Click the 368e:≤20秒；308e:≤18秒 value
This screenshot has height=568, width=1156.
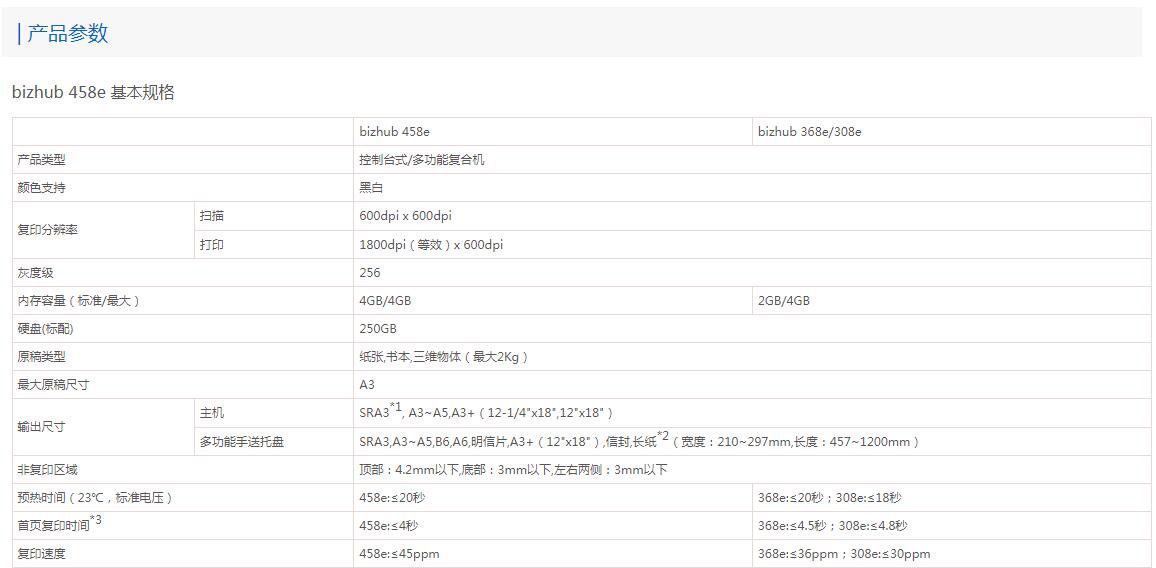829,497
